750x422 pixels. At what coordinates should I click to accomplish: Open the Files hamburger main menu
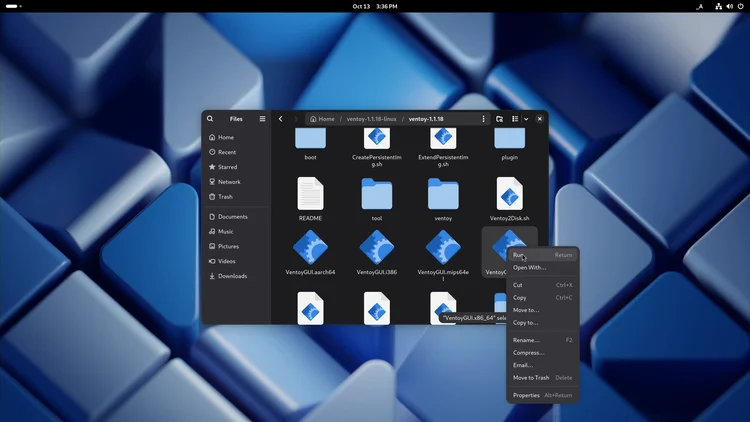(262, 119)
